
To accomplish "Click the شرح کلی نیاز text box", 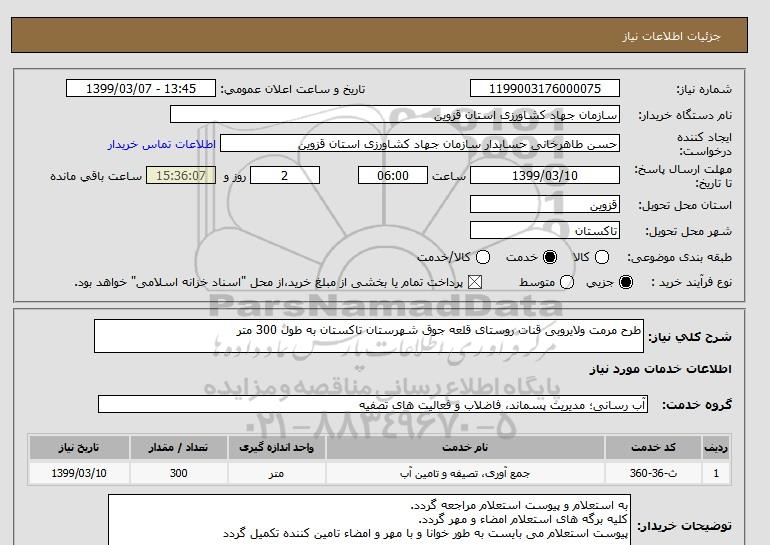I will [x=369, y=336].
